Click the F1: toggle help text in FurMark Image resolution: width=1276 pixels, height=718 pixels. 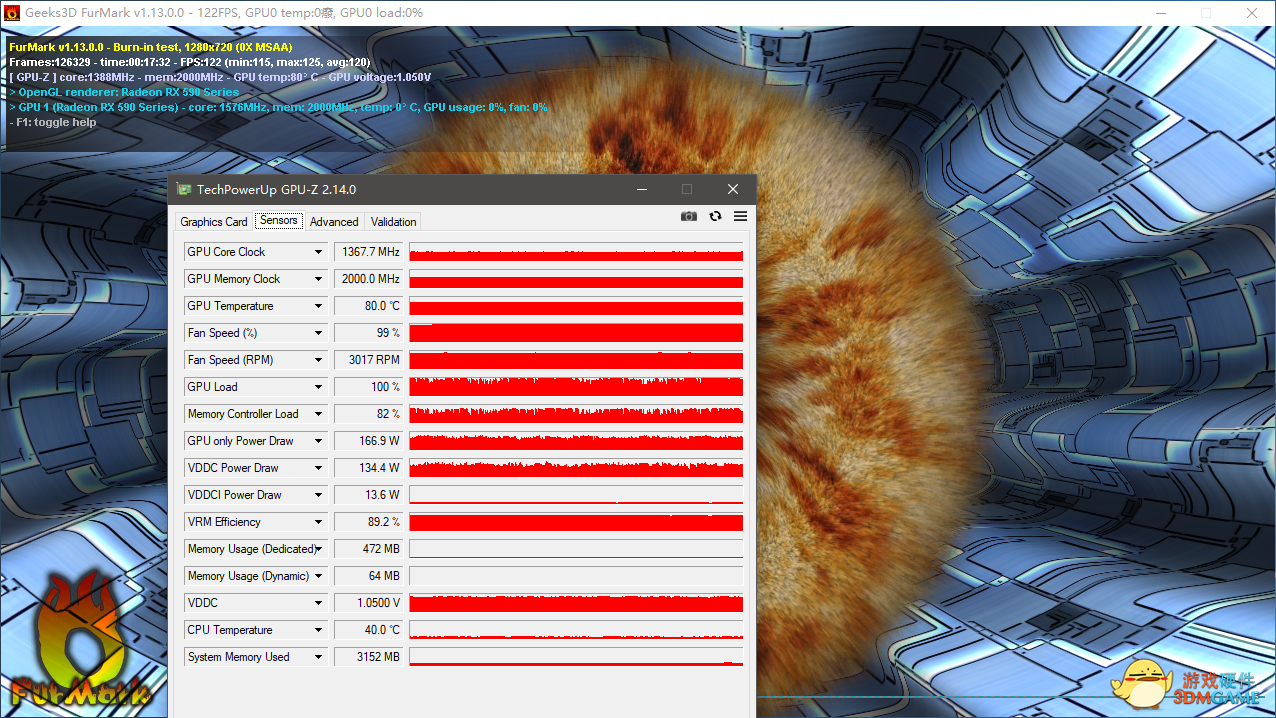[53, 122]
